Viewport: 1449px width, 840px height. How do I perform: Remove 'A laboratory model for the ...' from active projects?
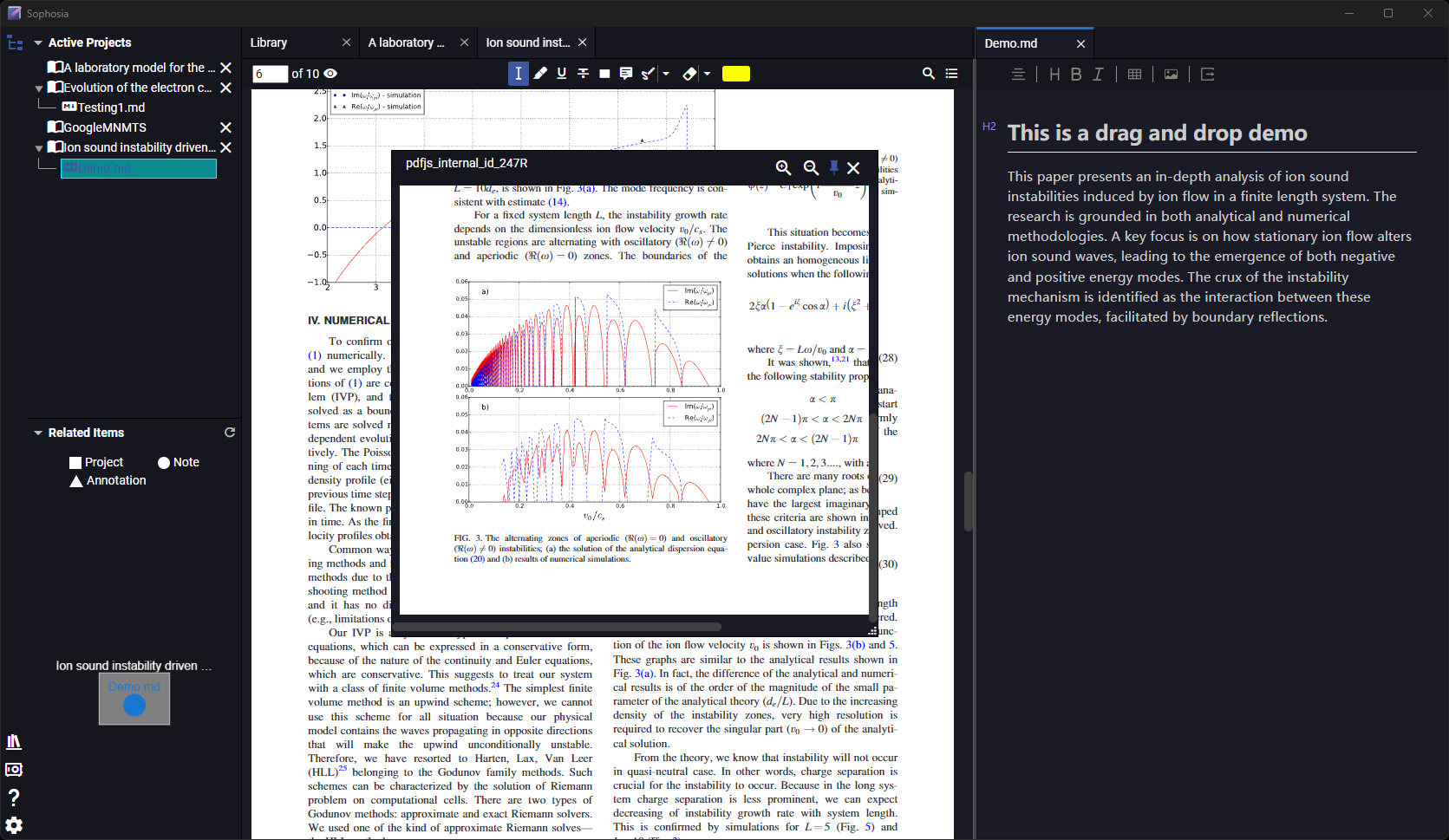click(x=225, y=68)
